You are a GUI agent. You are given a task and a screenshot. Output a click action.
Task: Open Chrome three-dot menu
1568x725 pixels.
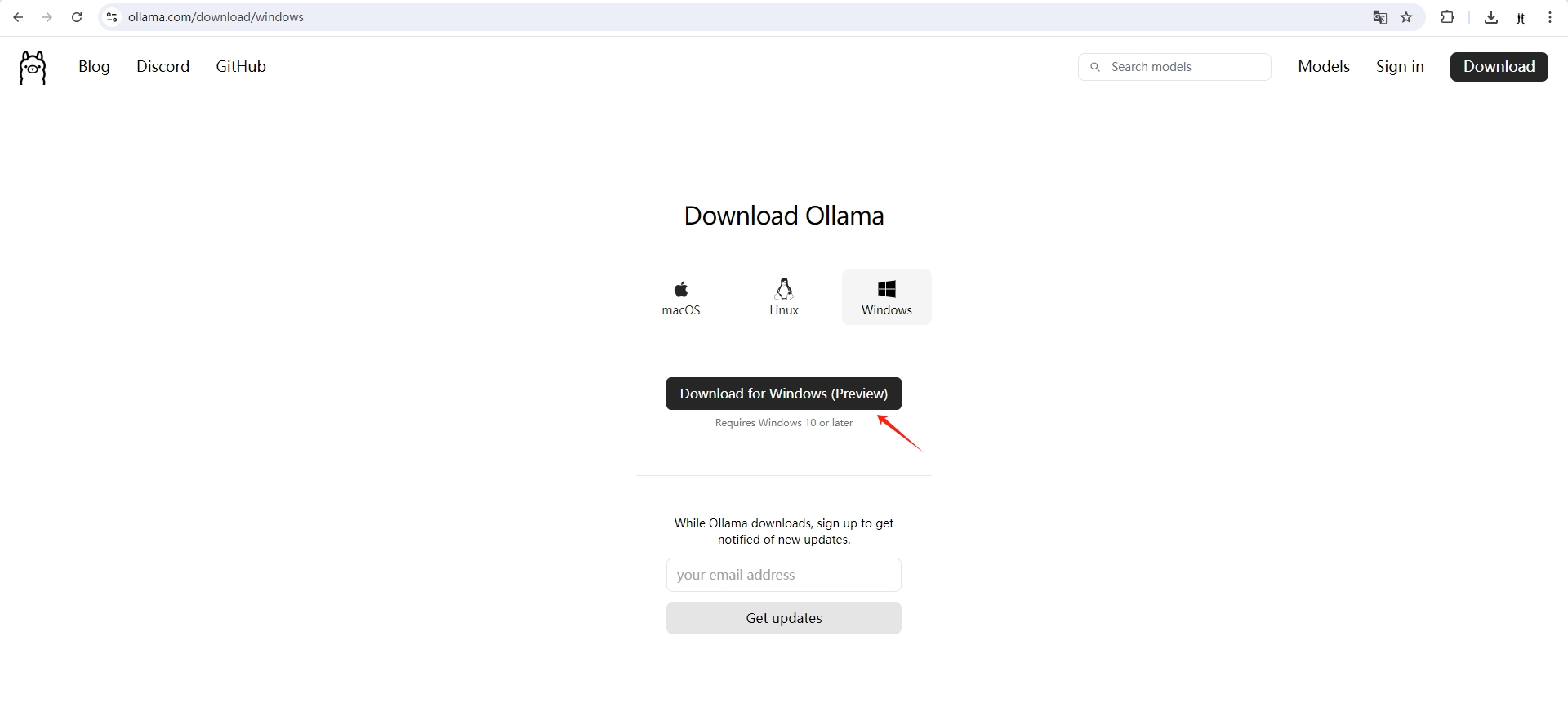tap(1550, 17)
